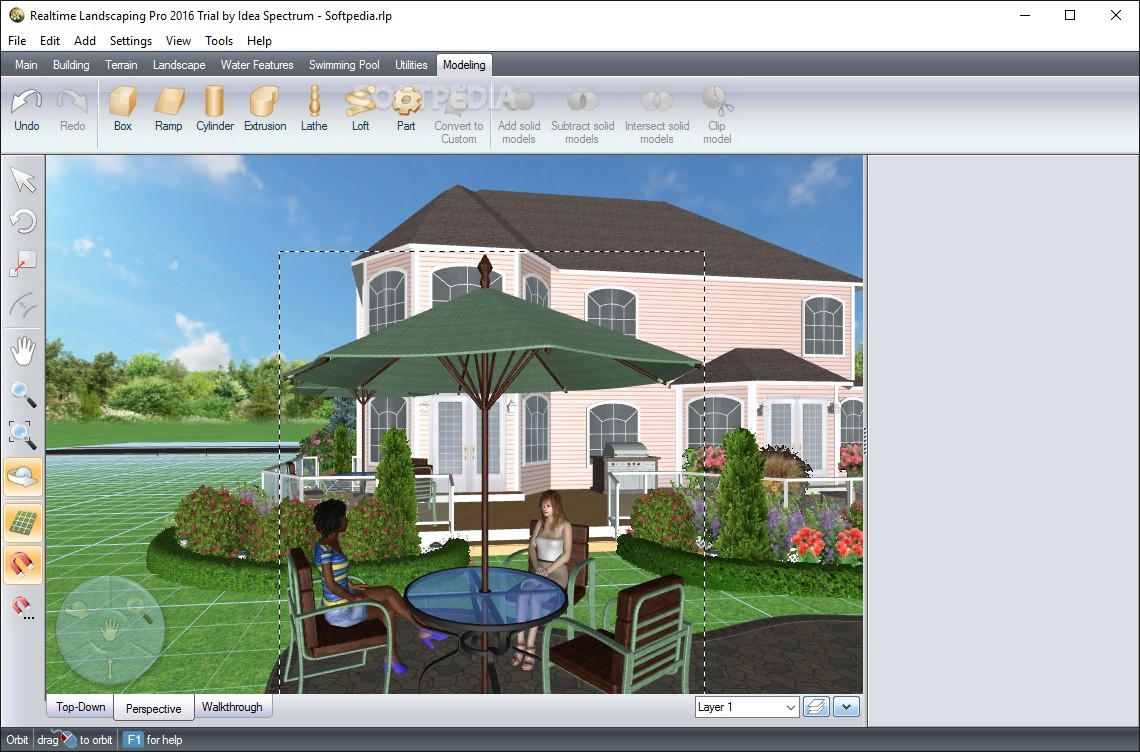1140x752 pixels.
Task: Click Intersect solid models tool
Action: (x=657, y=115)
